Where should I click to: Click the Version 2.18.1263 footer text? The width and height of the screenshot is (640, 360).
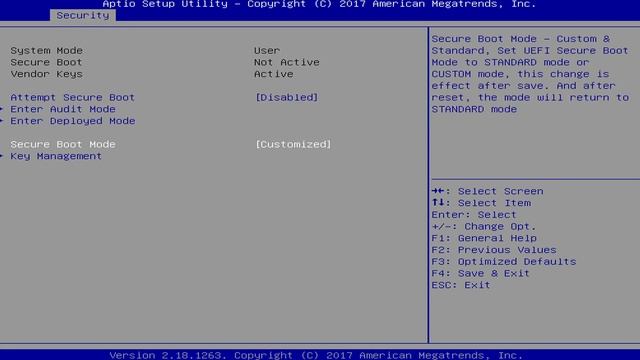coord(316,355)
